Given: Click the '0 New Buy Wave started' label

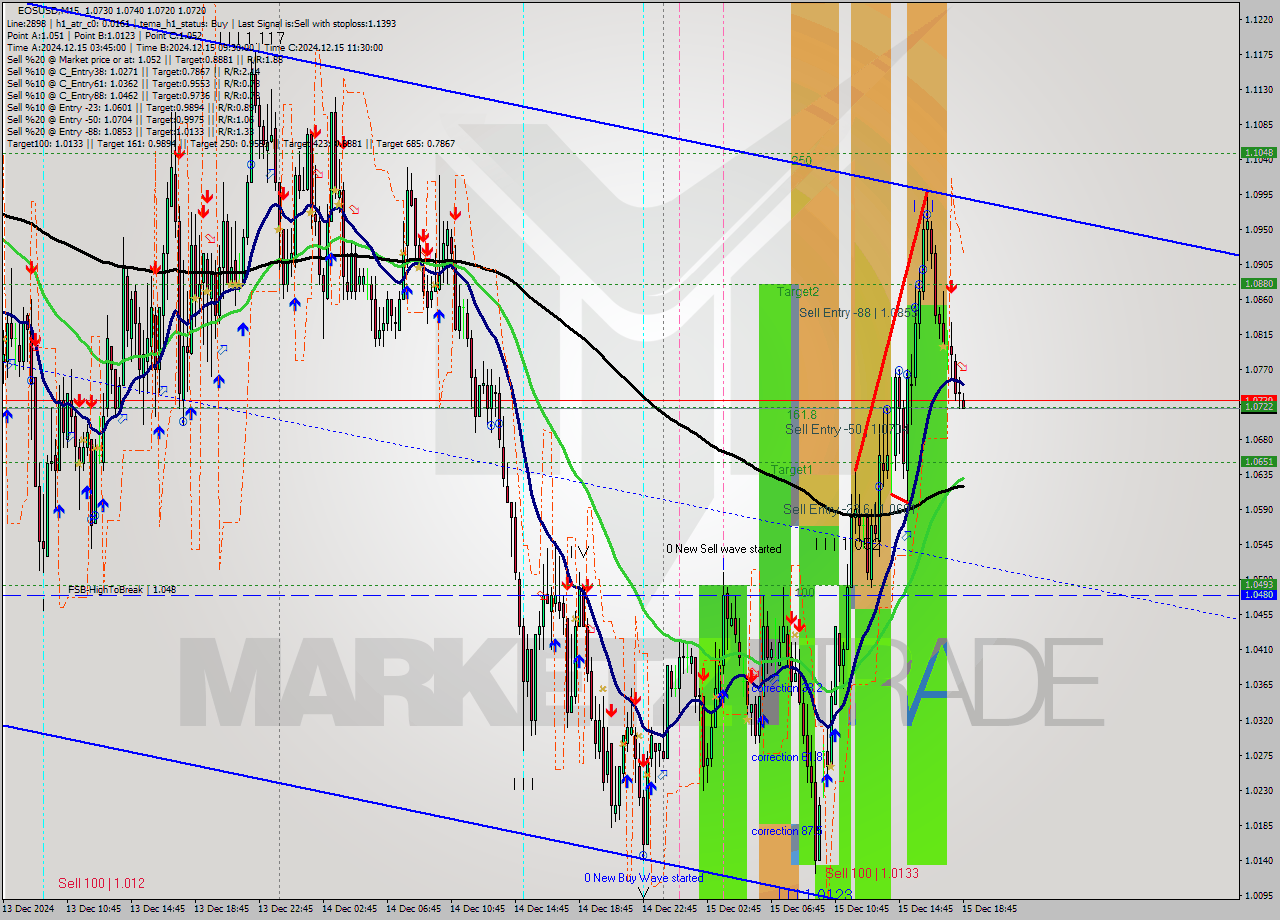Looking at the screenshot, I should (644, 878).
